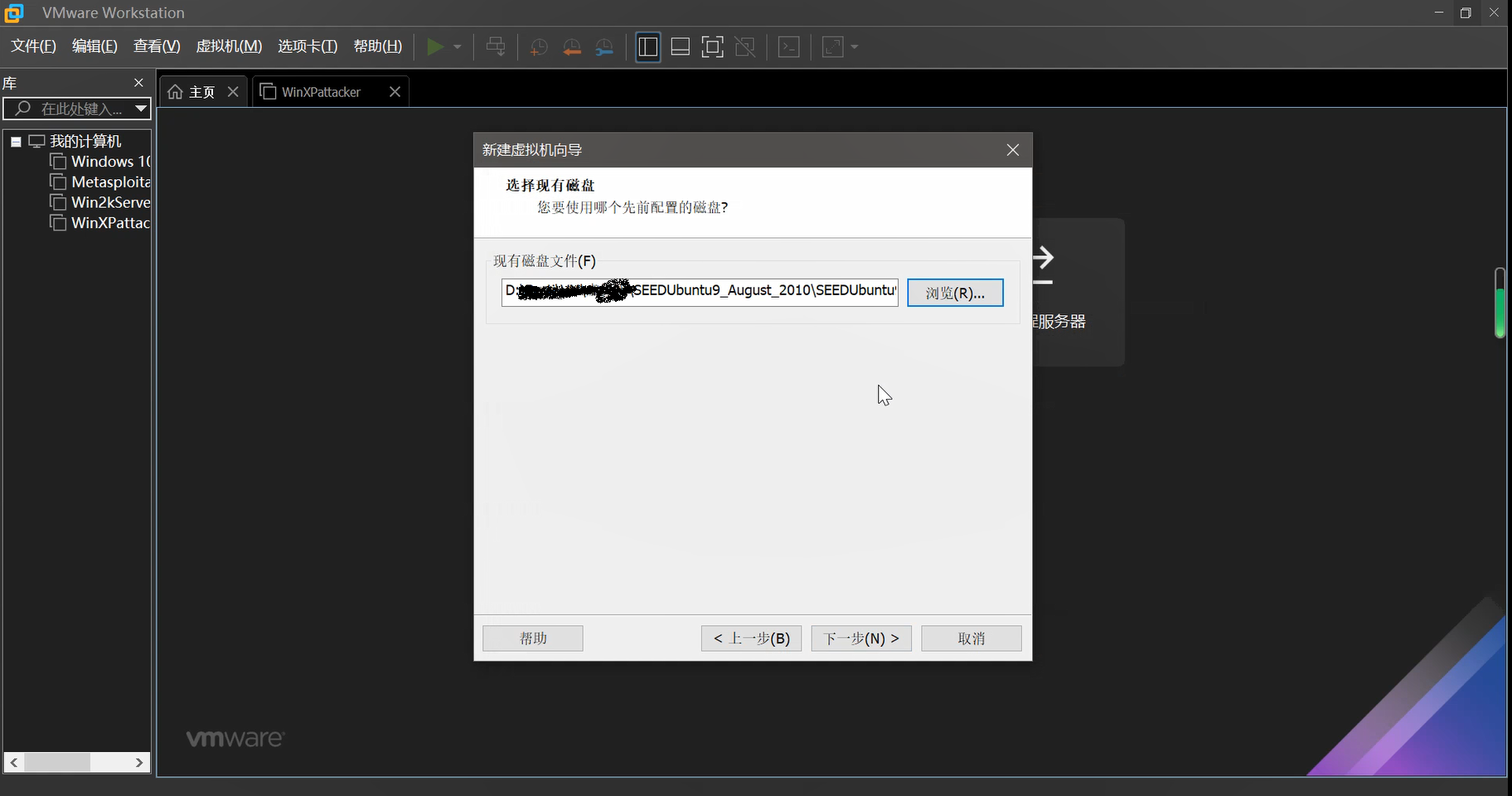Viewport: 1512px width, 796px height.
Task: Take a snapshot with the clock-plus icon
Action: [x=539, y=47]
